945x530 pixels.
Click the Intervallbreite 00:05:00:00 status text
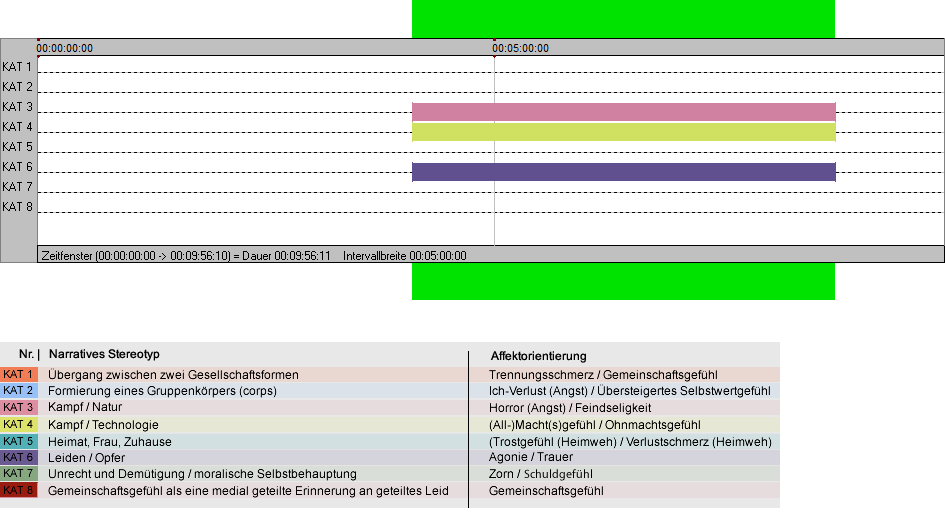[x=404, y=256]
